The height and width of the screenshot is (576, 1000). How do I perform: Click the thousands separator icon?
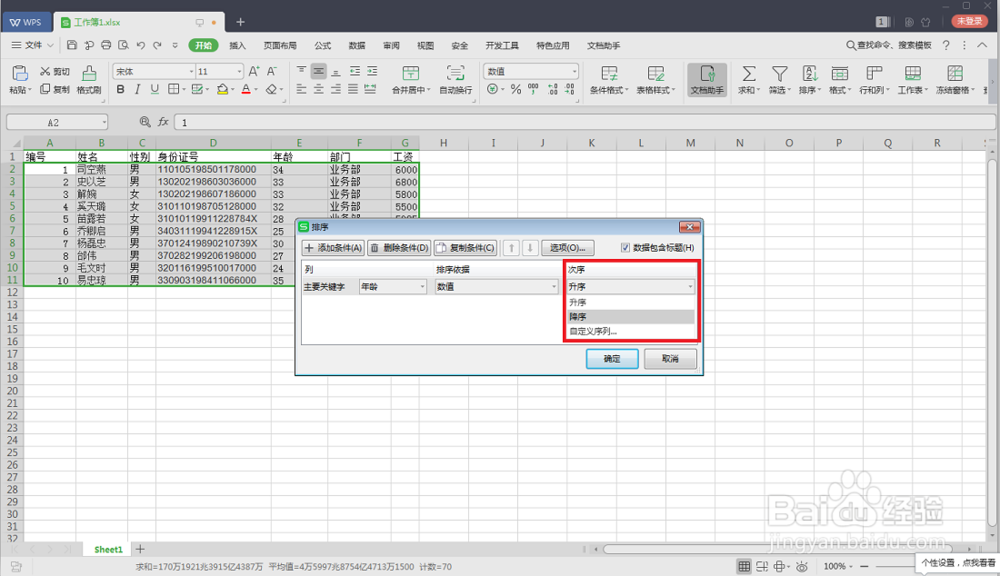(533, 89)
